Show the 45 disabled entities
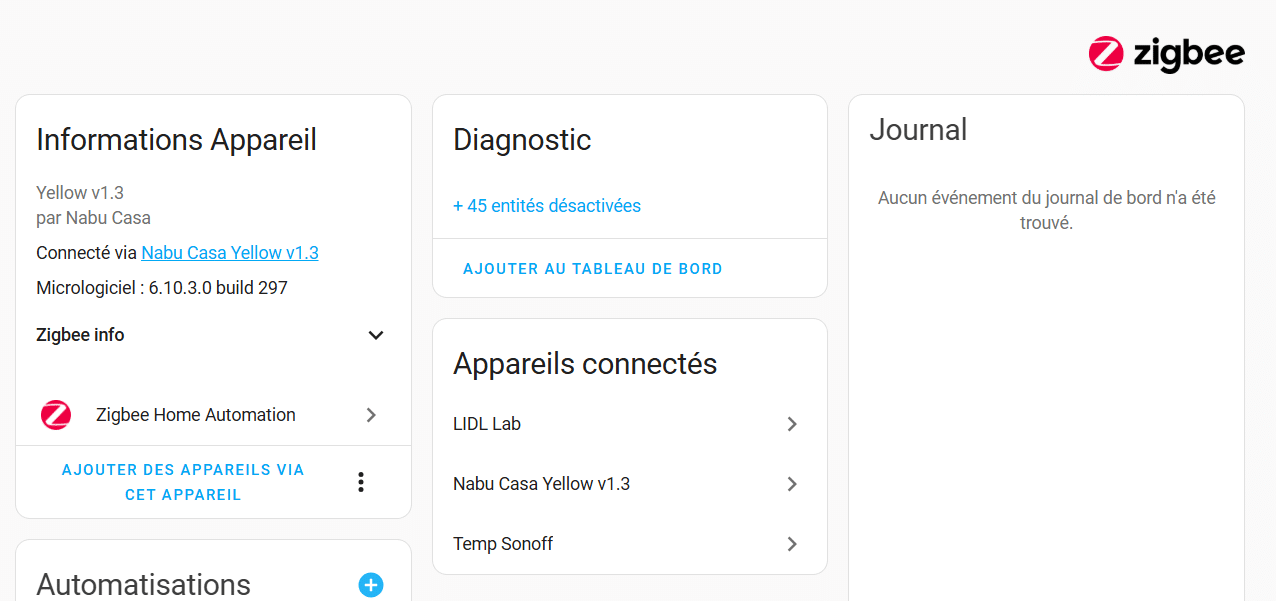 point(547,206)
